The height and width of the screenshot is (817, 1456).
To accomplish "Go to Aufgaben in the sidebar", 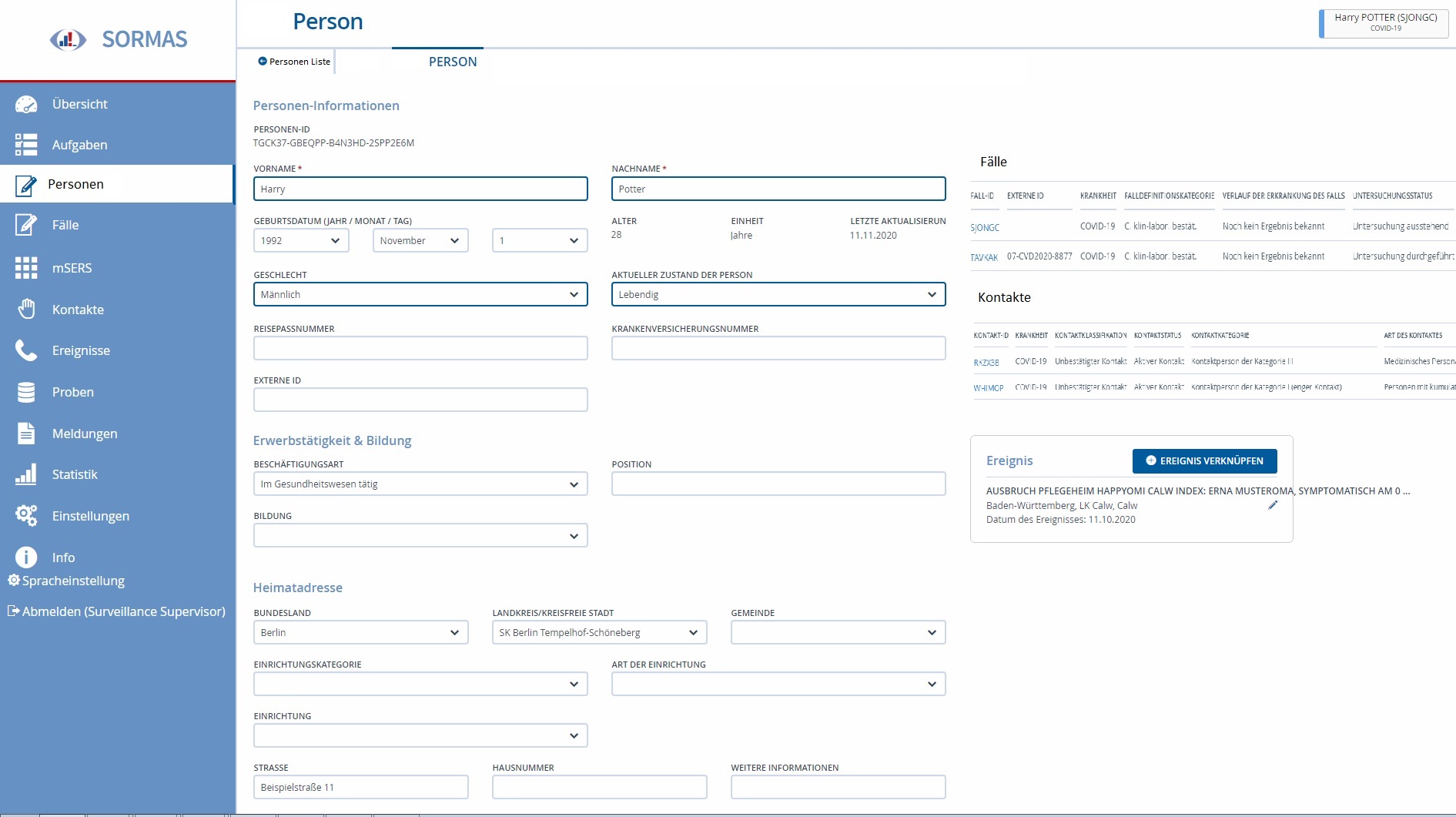I will 79,145.
